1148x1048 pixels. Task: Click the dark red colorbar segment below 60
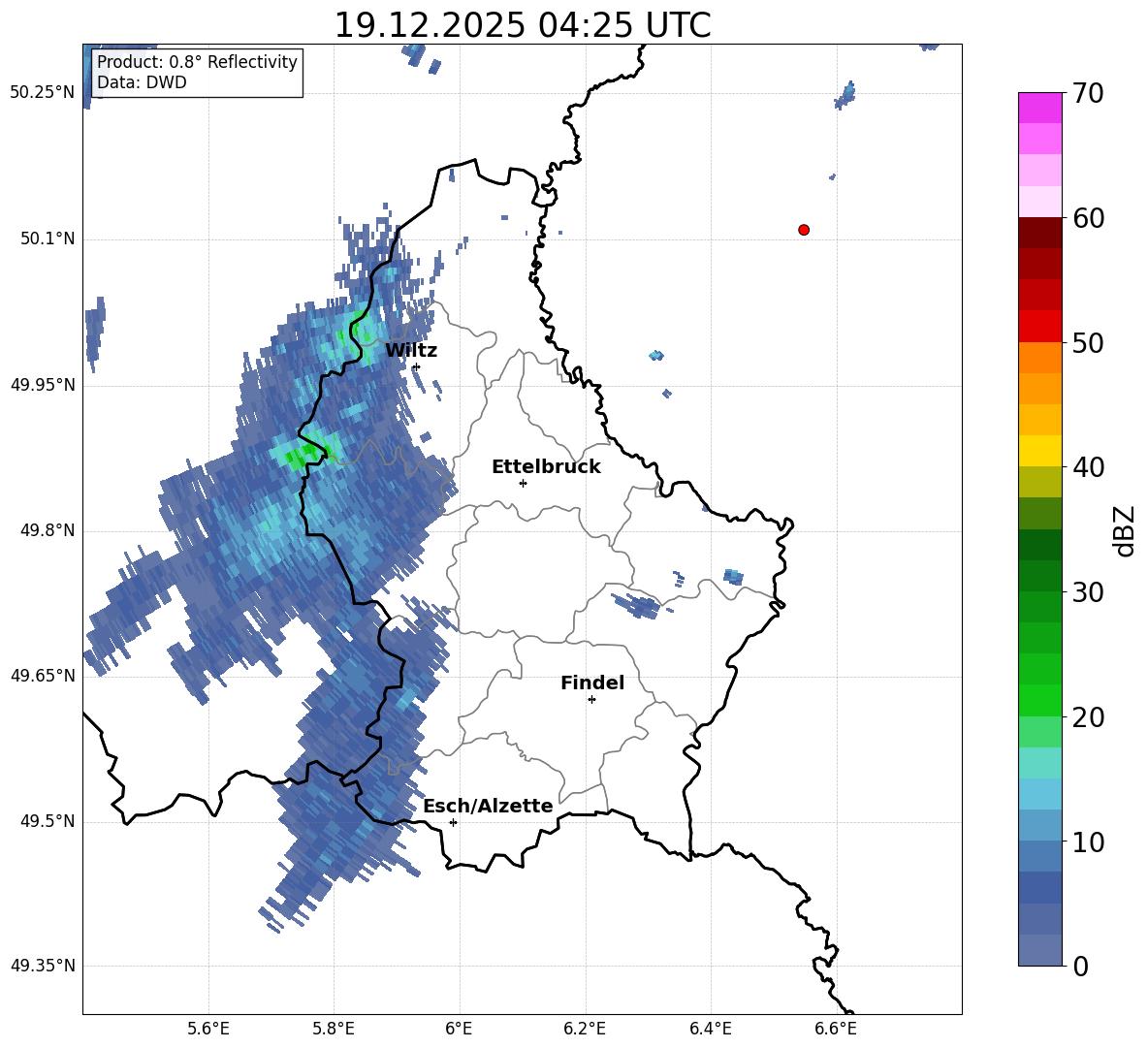click(x=1039, y=233)
